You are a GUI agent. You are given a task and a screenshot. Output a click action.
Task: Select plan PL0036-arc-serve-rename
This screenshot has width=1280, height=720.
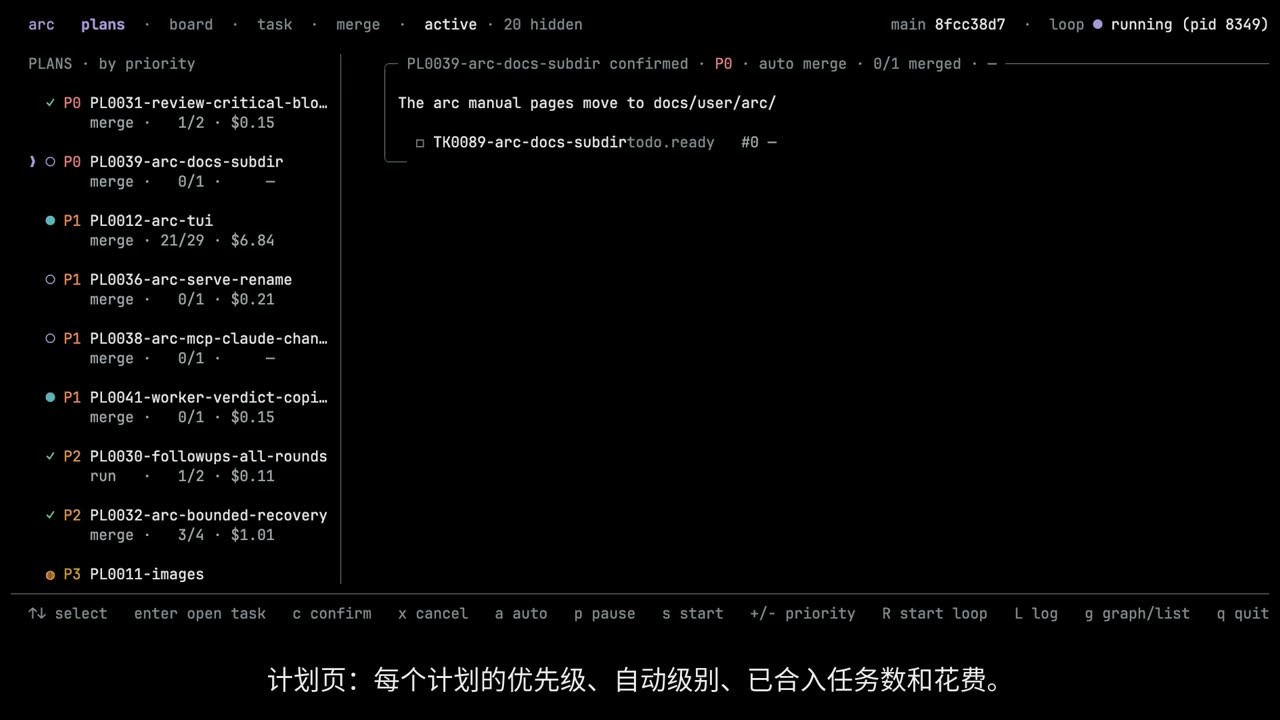click(191, 280)
